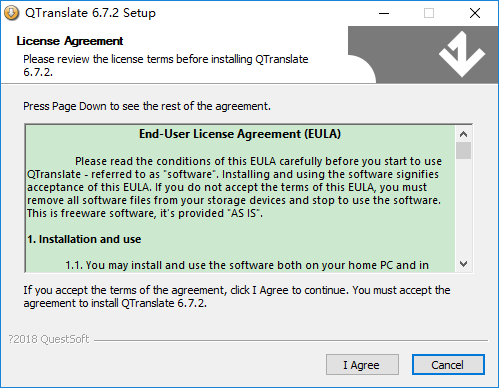Close the QTranslate Setup window
The image size is (499, 388).
tap(475, 13)
